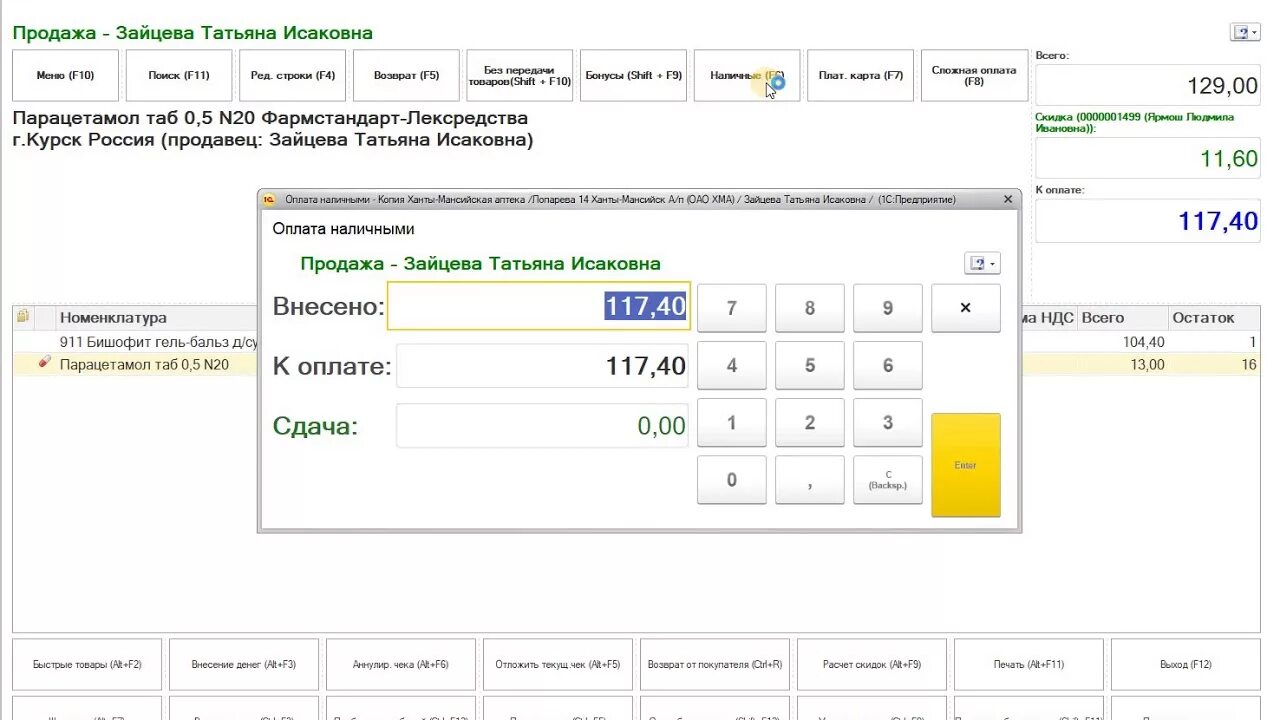Click Выход (F12) button

pyautogui.click(x=1186, y=665)
